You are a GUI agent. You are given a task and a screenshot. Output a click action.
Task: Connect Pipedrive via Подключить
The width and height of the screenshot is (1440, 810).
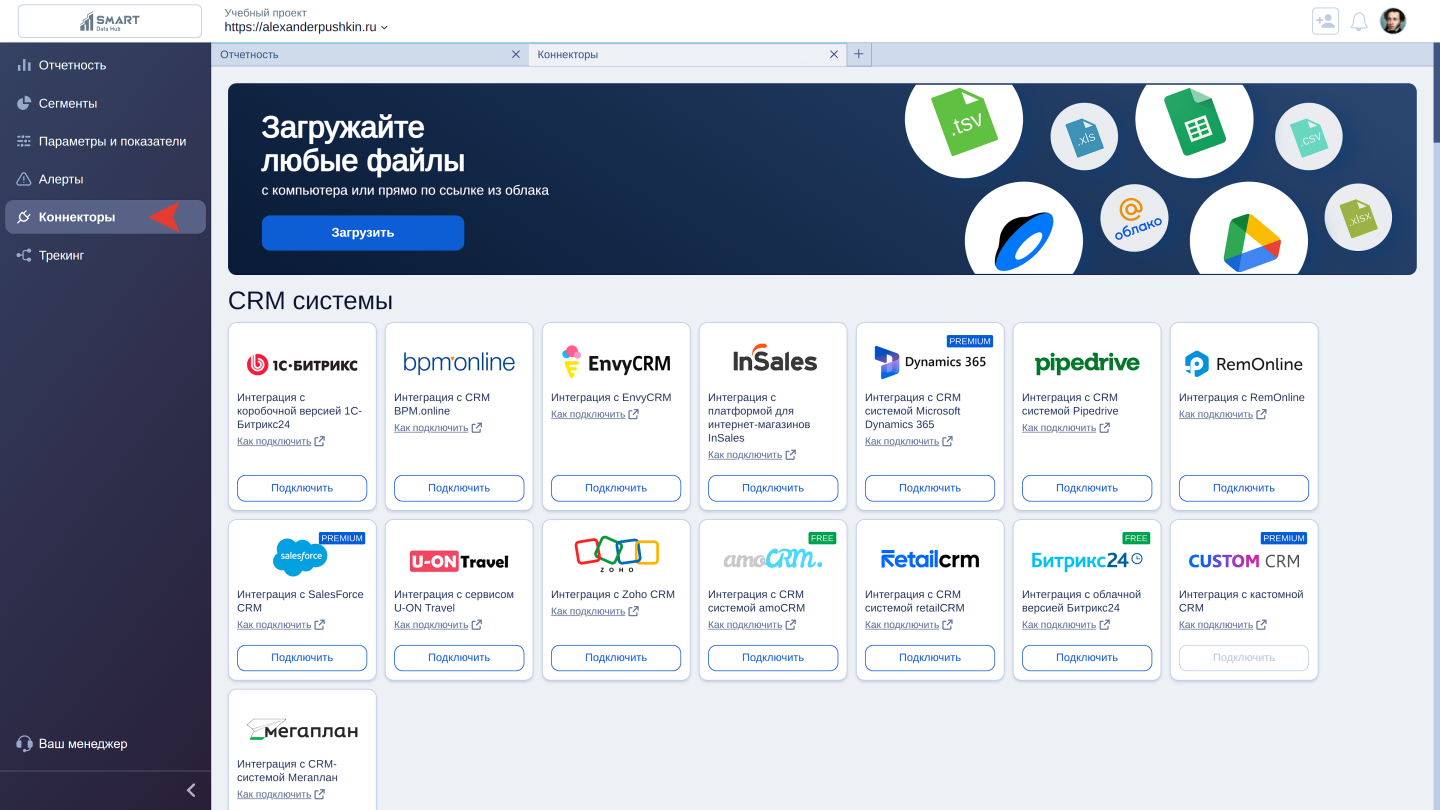(1087, 488)
